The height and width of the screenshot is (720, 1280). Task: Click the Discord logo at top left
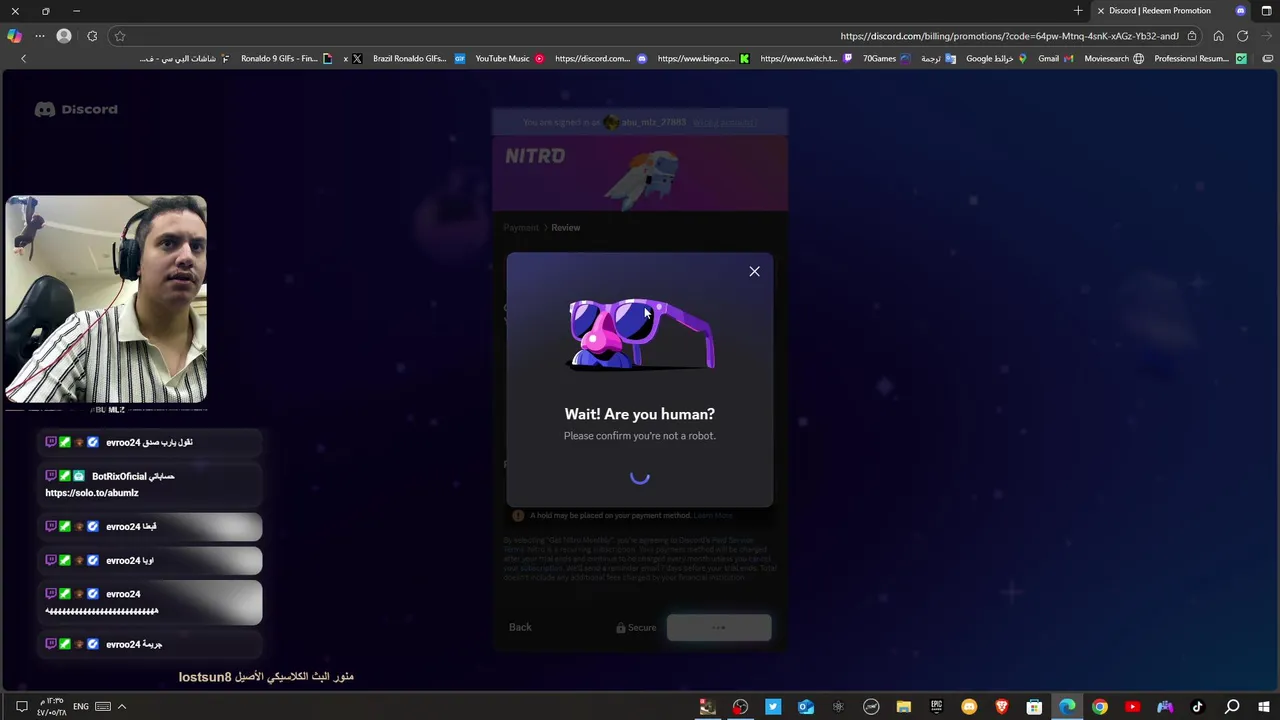tap(76, 109)
